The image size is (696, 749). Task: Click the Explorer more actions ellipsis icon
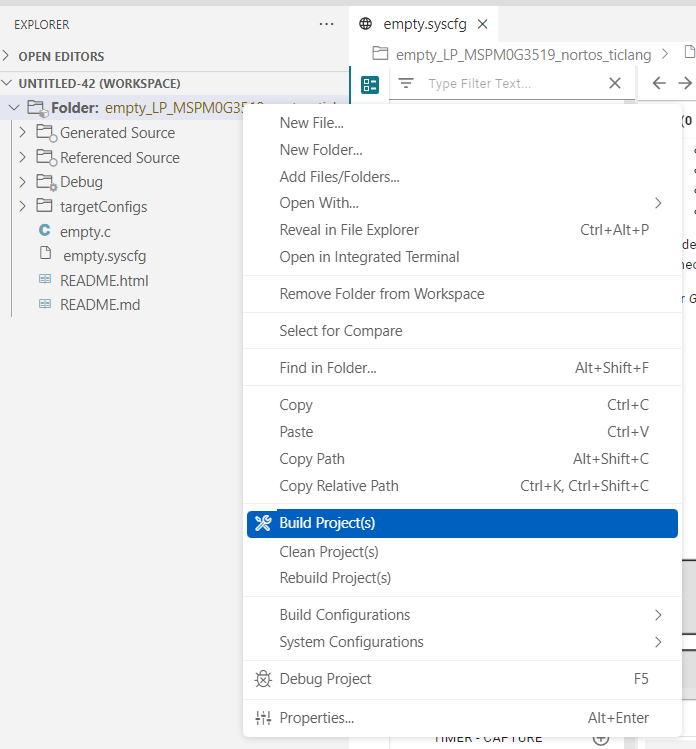click(326, 24)
